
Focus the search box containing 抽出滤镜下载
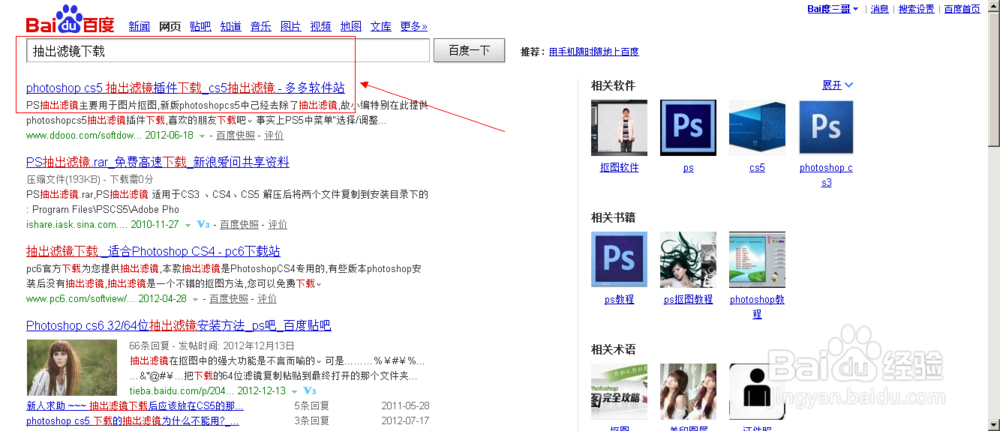tap(228, 51)
